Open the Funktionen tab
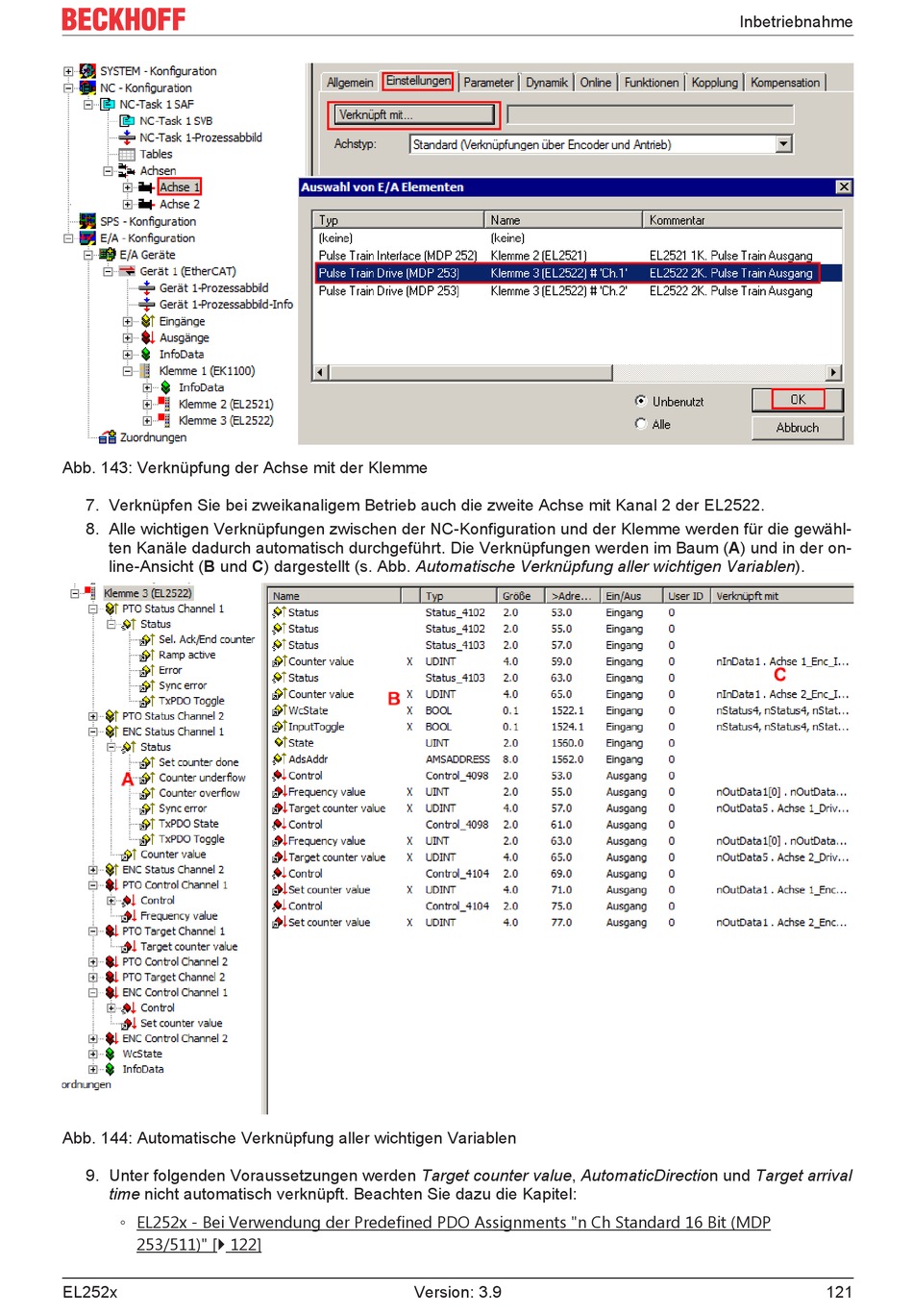 click(652, 83)
